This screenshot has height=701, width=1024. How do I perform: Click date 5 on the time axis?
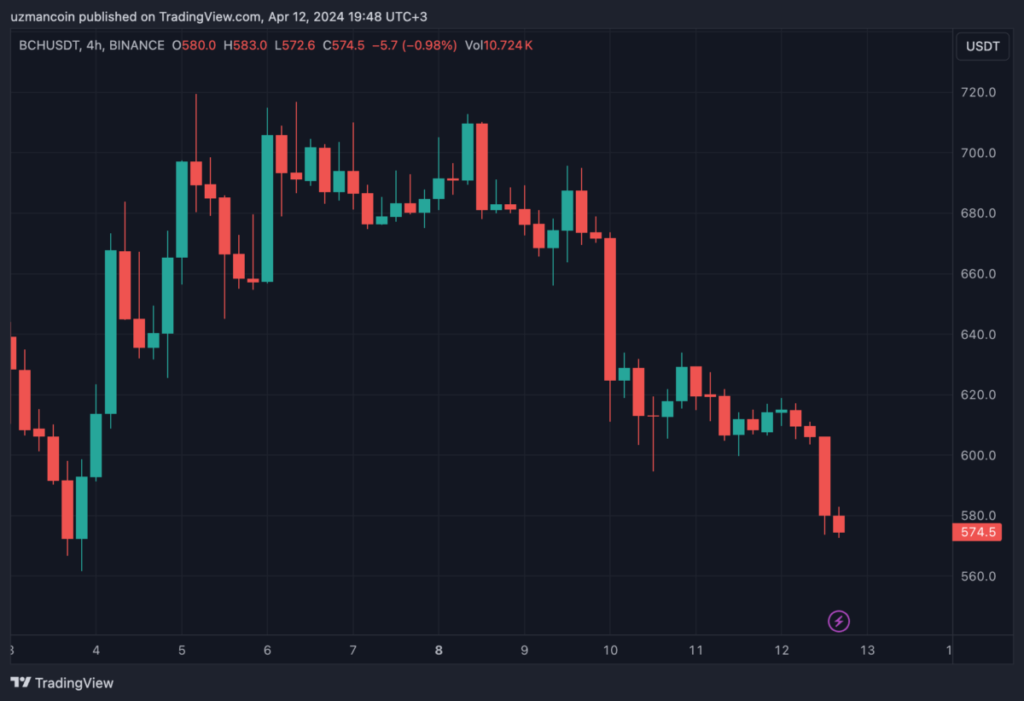[x=181, y=650]
